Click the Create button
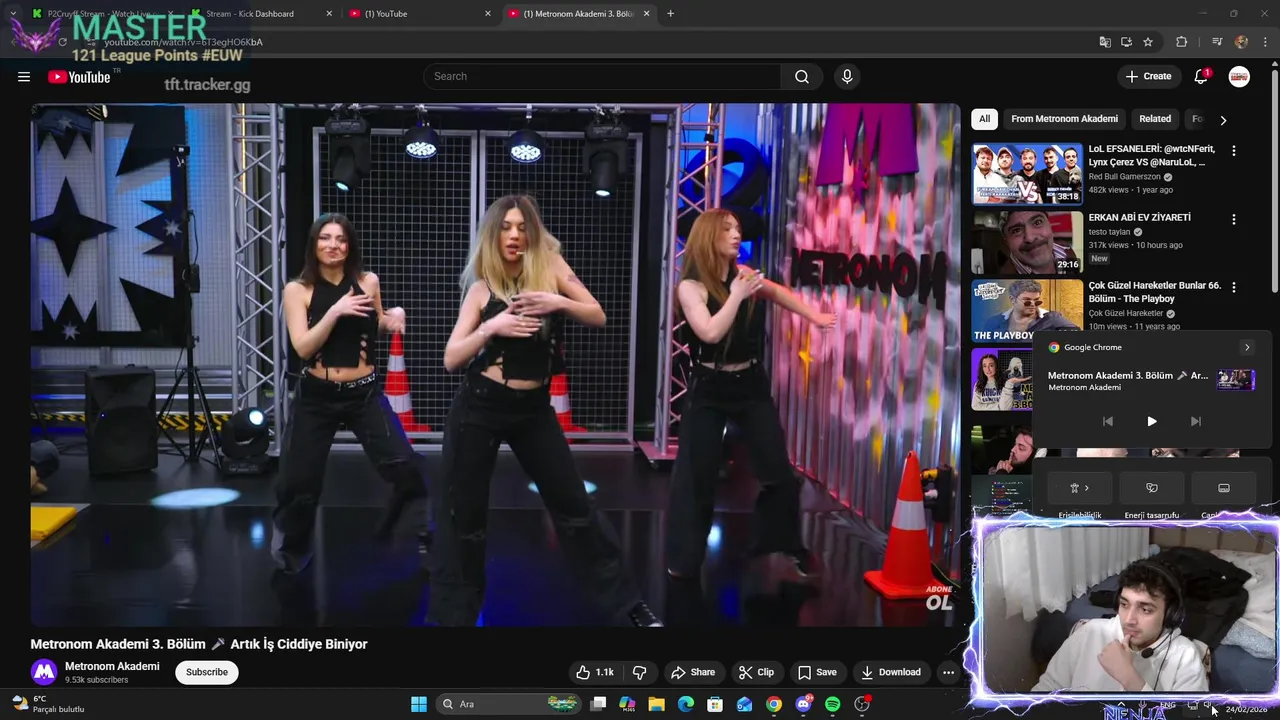Viewport: 1280px width, 720px height. [1148, 77]
